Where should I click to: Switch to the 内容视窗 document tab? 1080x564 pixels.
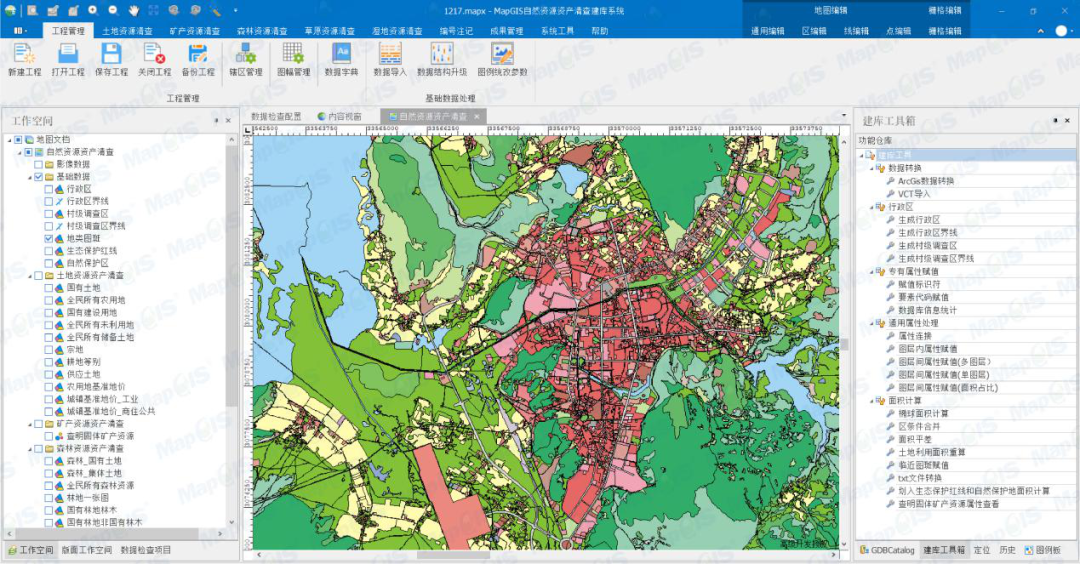pos(340,116)
